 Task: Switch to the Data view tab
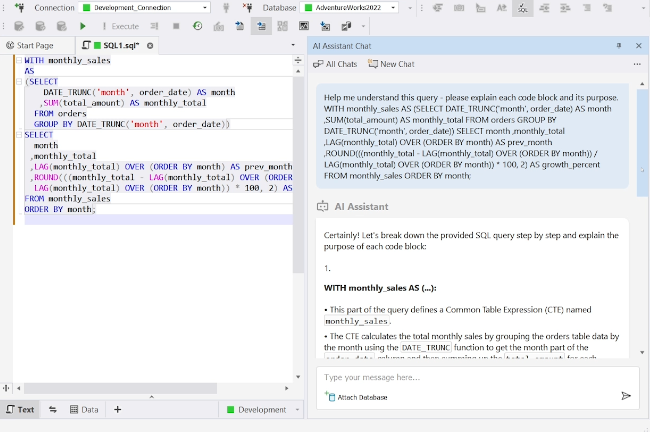[84, 410]
